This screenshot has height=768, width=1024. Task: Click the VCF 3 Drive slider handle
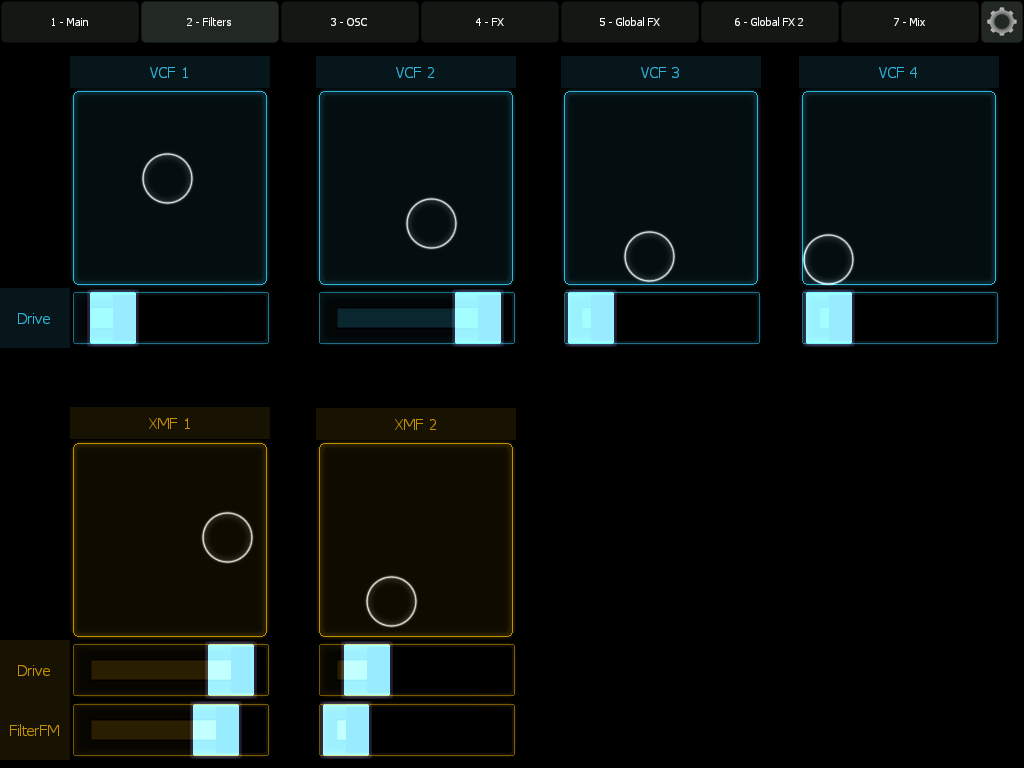coord(591,318)
